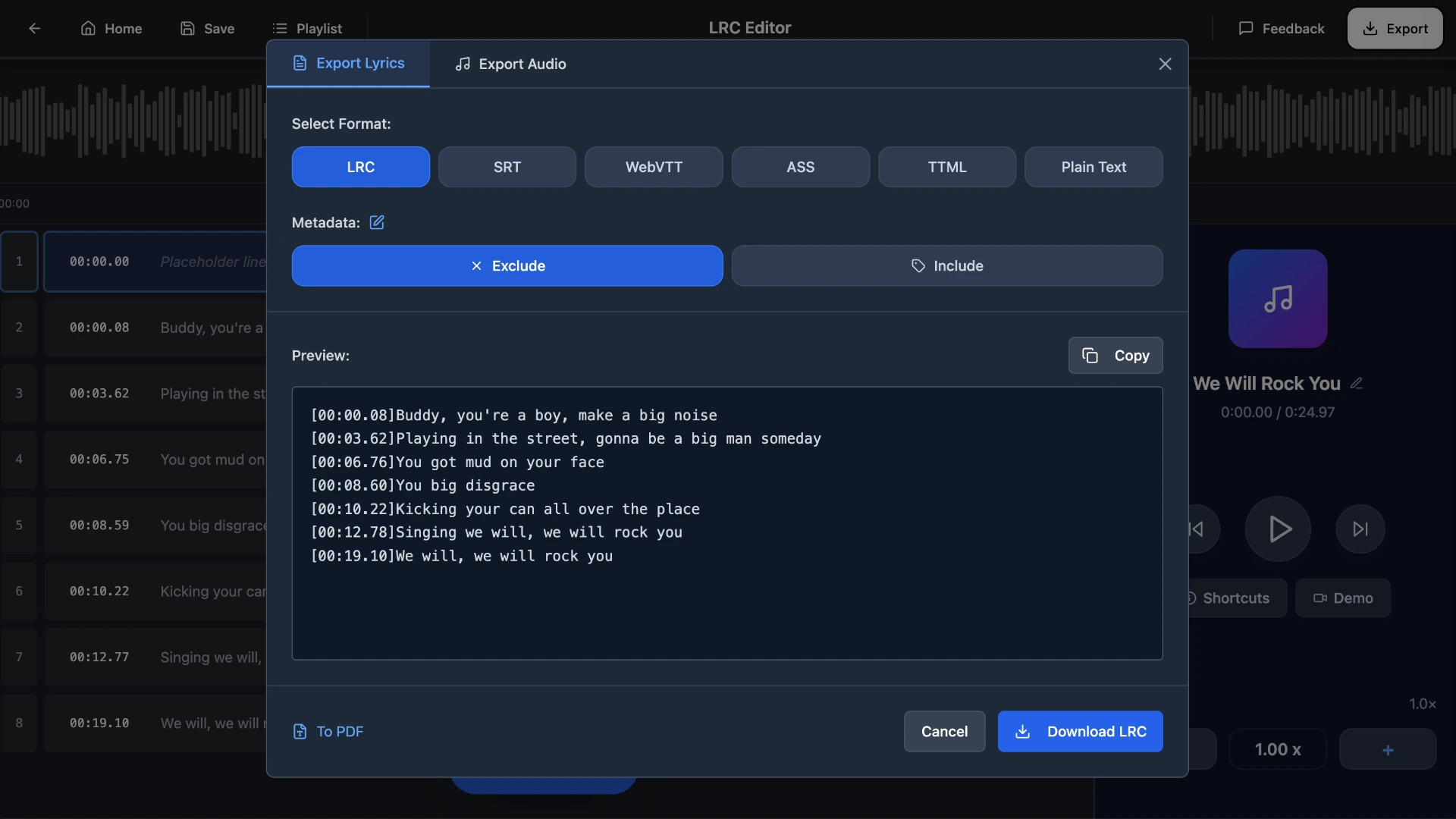Export lyrics to PDF
1456x819 pixels.
pyautogui.click(x=327, y=731)
